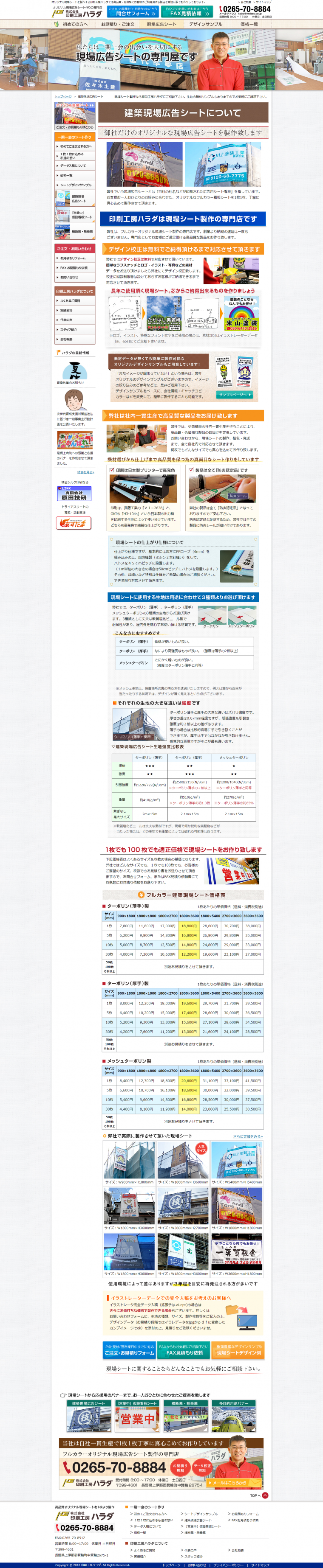The width and height of the screenshot is (323, 1568).
Task: Open footer link データ入稿について
Action: tap(147, 1526)
